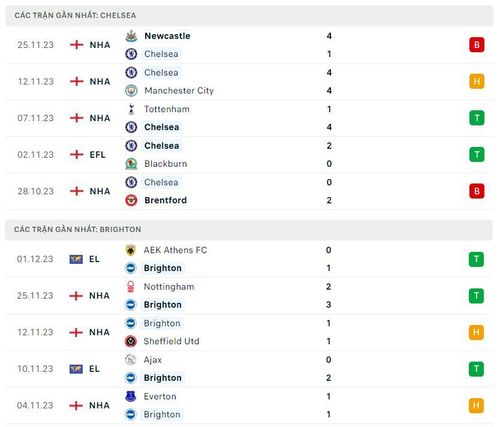
Task: Click the Brentford crest icon
Action: point(131,200)
